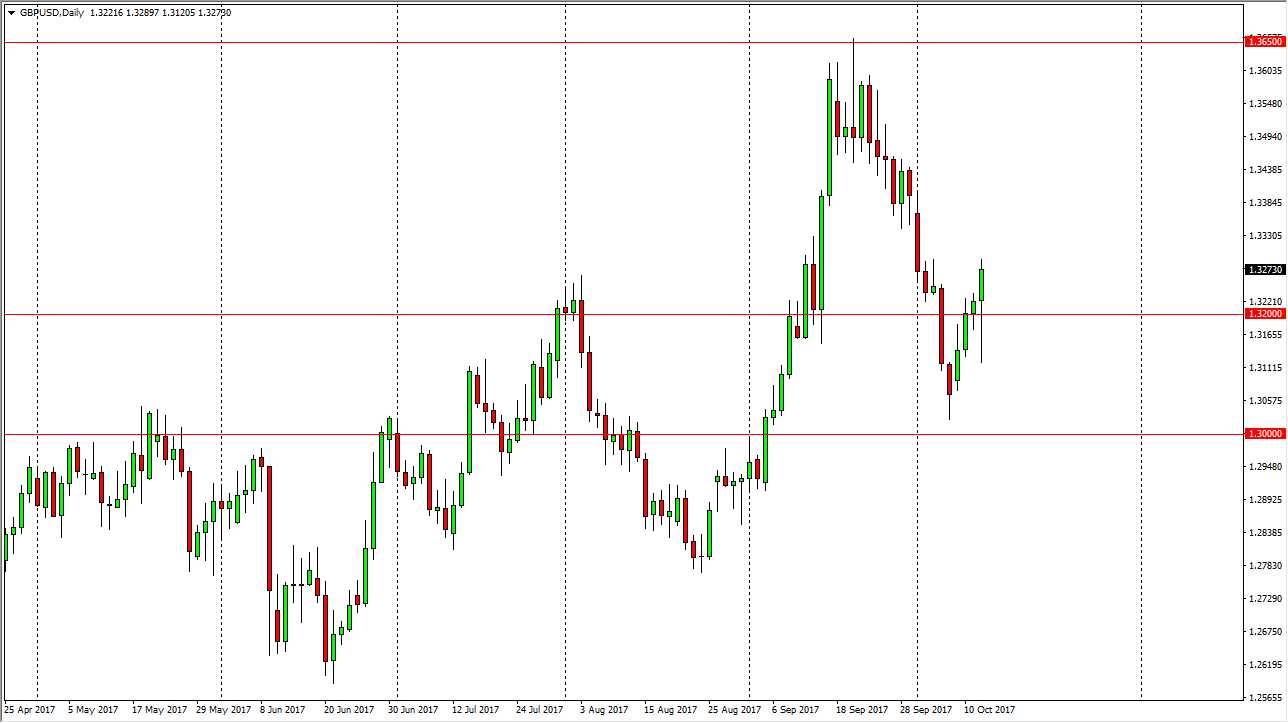Click the dashed gridline near 28 Sep 2017
The image size is (1288, 723).
click(x=917, y=400)
